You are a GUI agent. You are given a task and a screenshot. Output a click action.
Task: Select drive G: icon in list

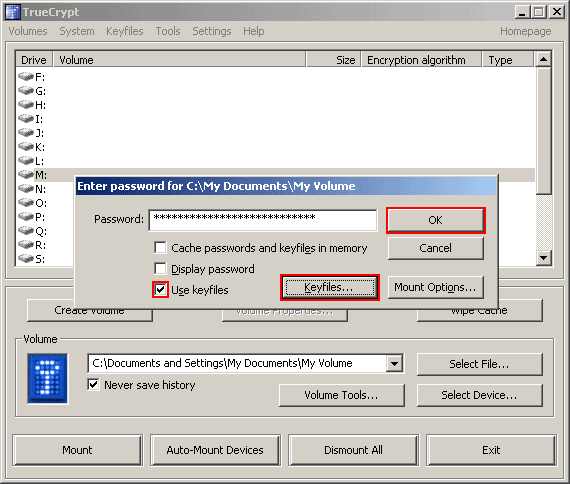tap(26, 91)
